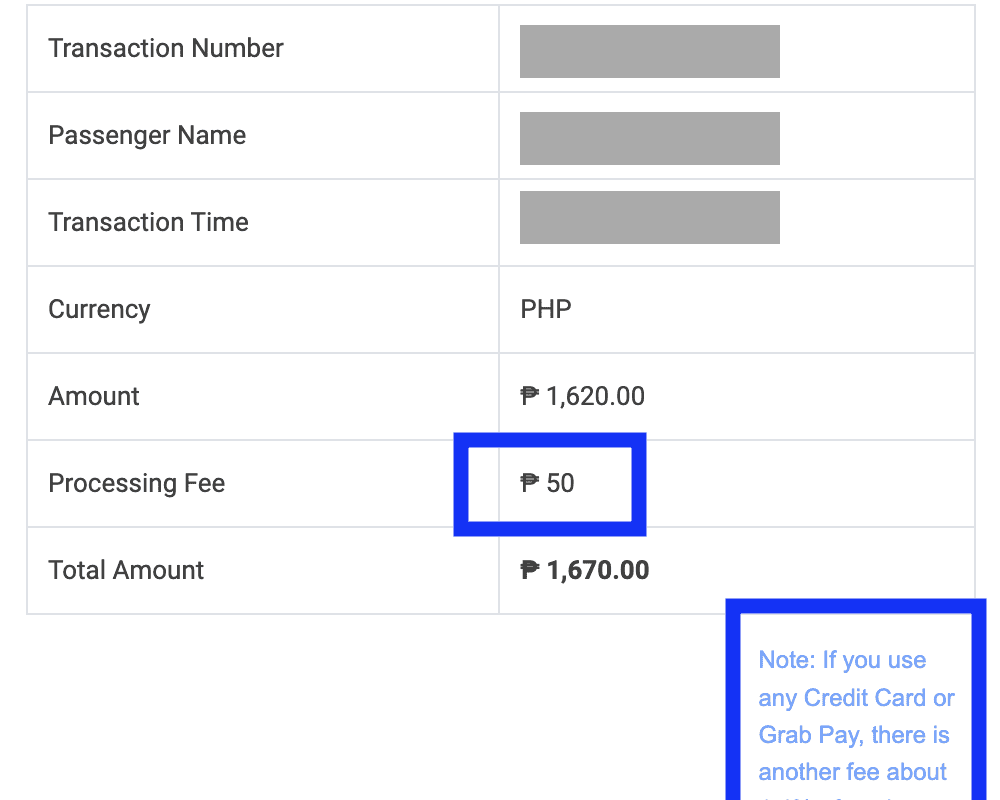Click the Amount row label

[94, 396]
